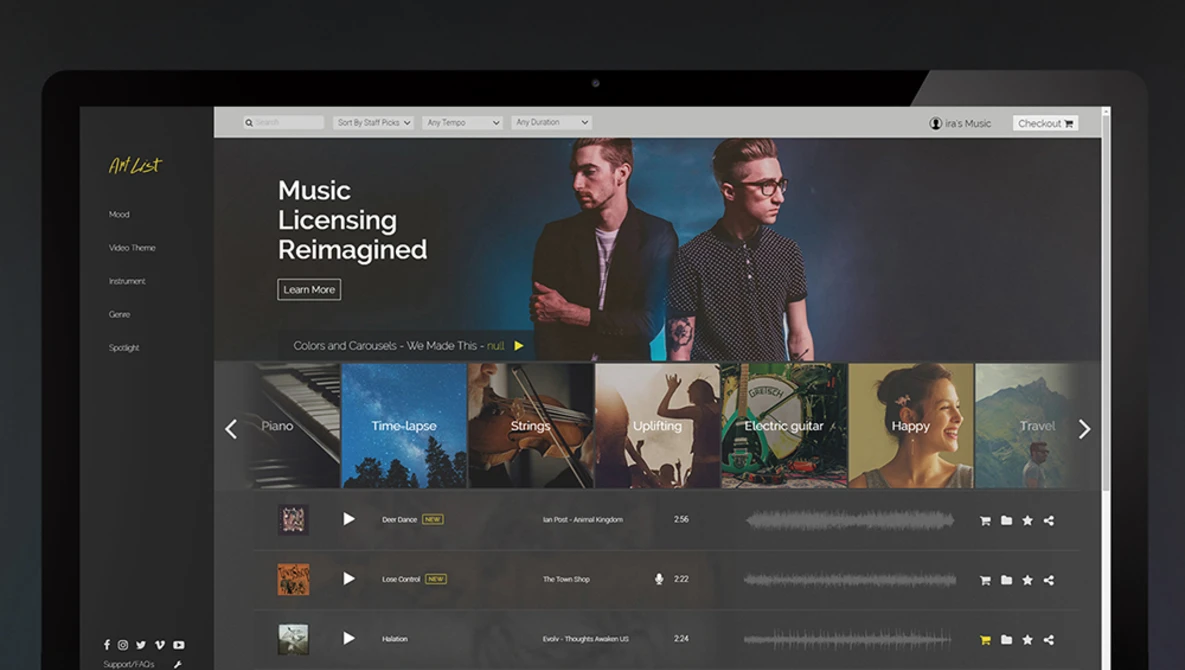This screenshot has height=670, width=1185.
Task: Click the Lose Control album cover
Action: point(293,579)
